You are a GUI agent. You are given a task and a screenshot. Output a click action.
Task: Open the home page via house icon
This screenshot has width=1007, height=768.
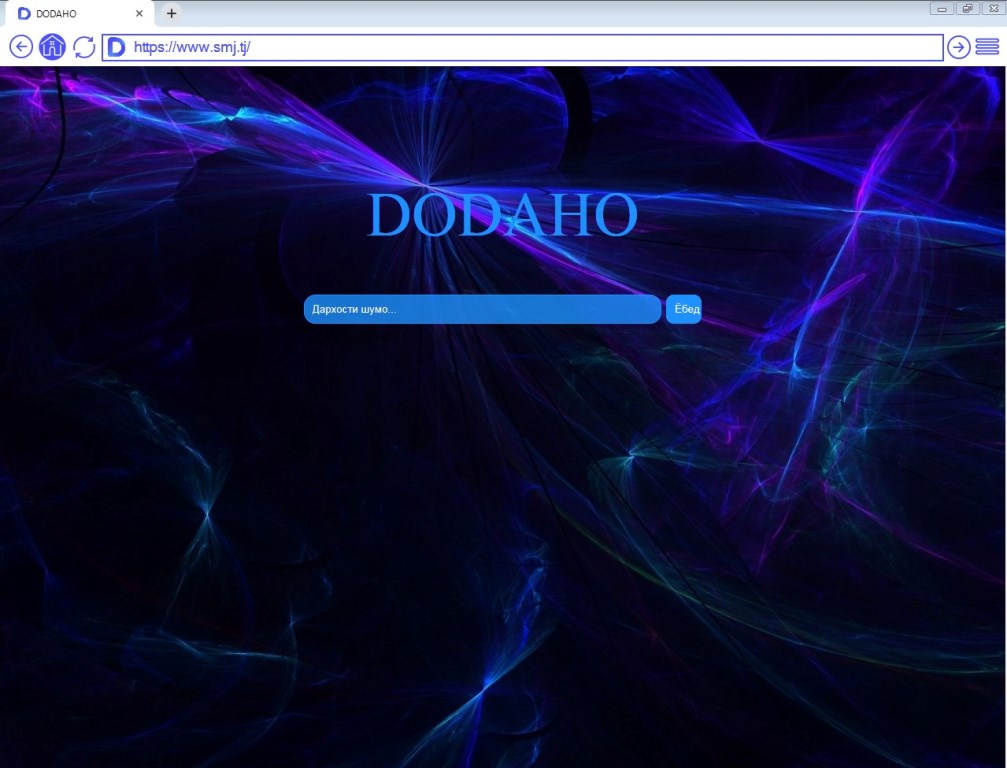[53, 47]
